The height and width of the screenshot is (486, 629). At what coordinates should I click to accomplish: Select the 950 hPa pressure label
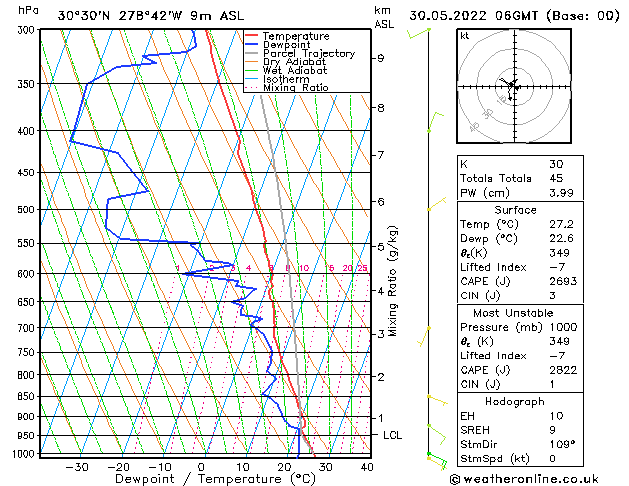pyautogui.click(x=28, y=435)
